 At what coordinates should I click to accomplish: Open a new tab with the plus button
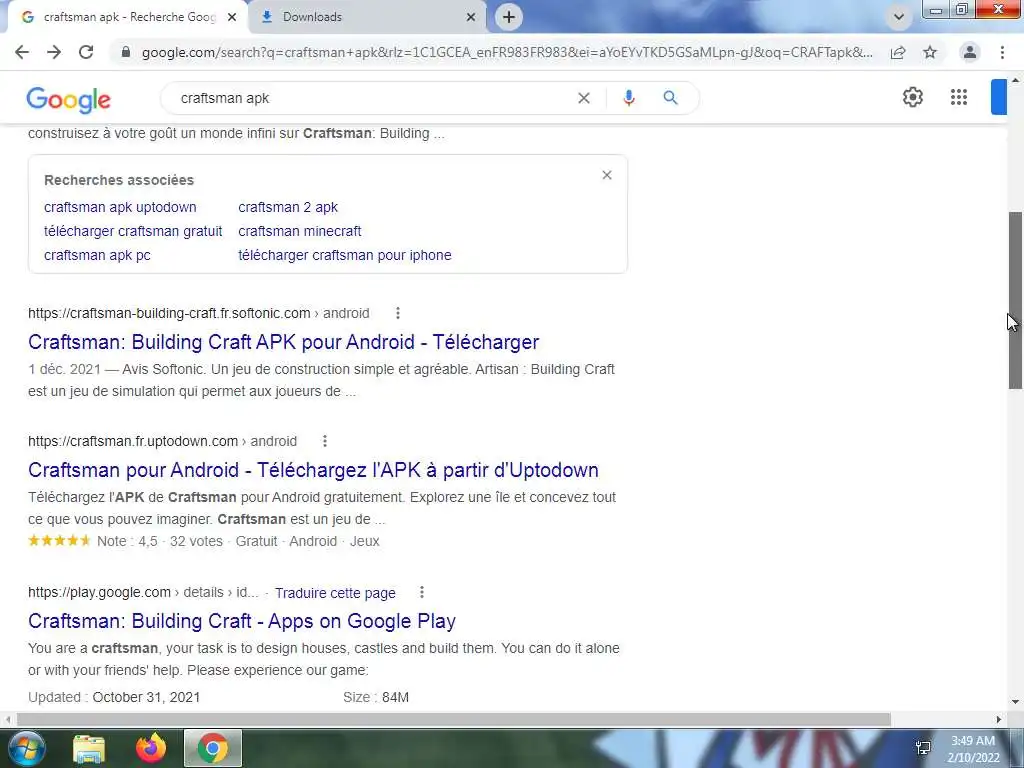(x=509, y=17)
